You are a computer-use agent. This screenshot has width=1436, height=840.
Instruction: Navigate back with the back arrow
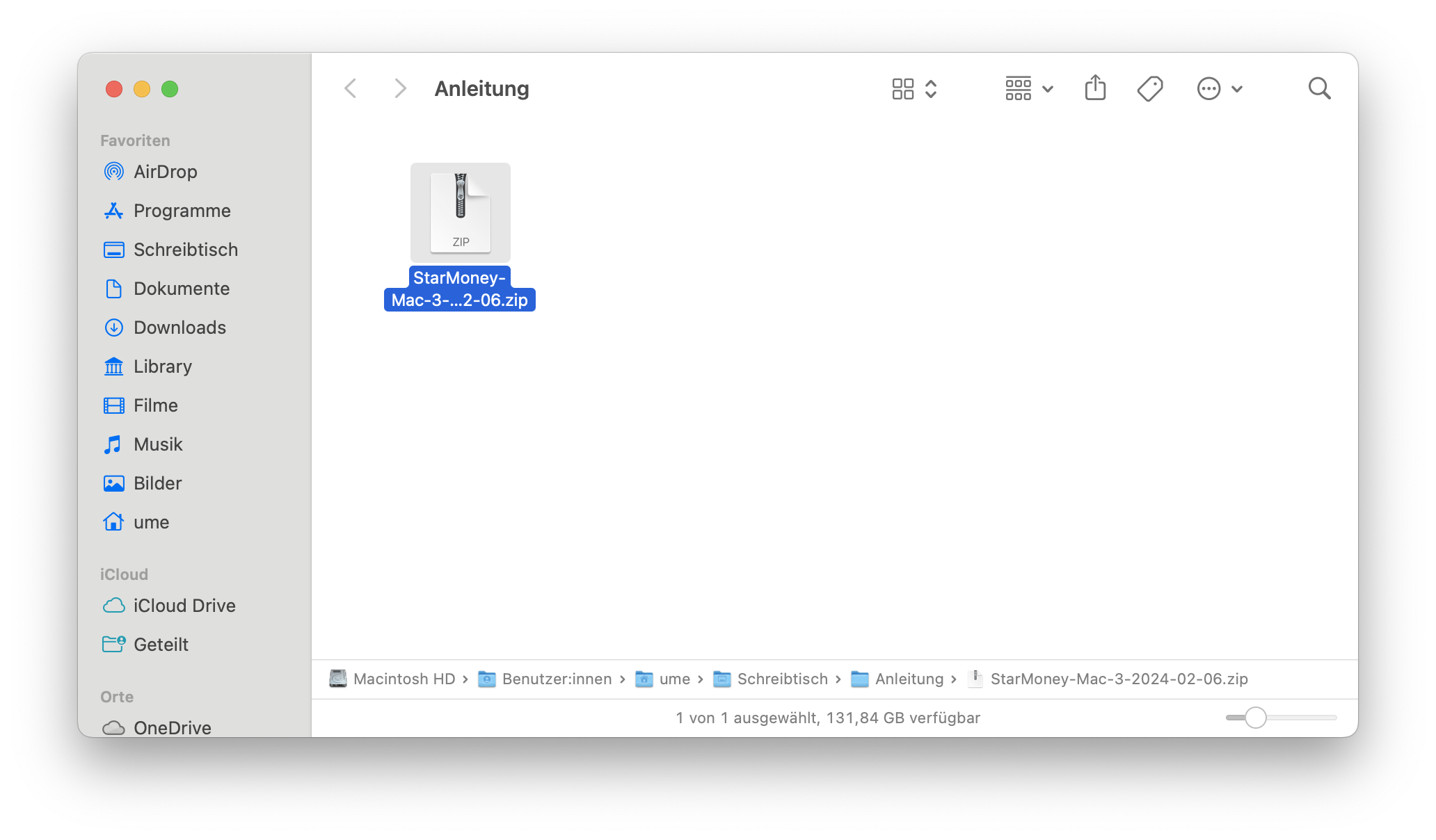coord(351,88)
